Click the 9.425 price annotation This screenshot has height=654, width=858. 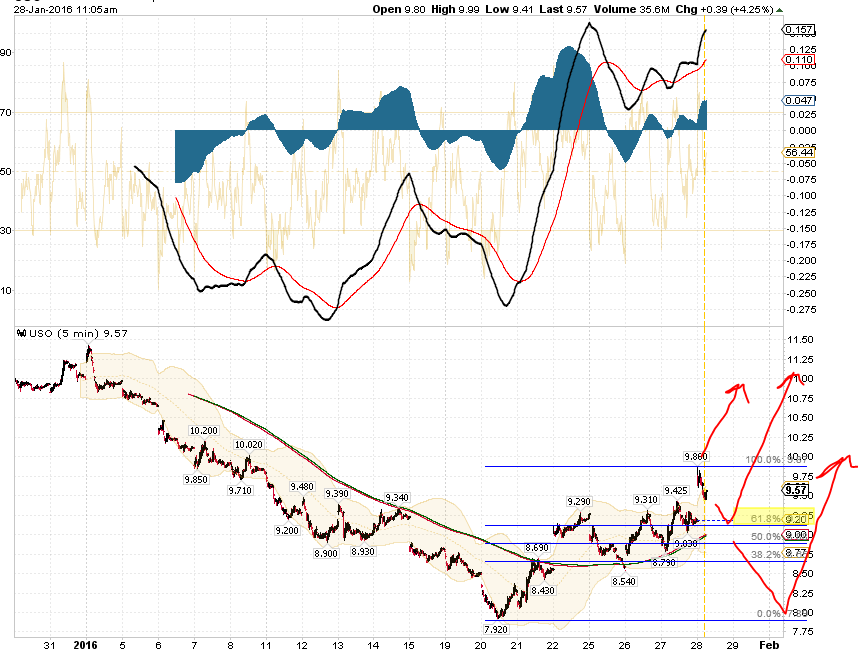676,490
